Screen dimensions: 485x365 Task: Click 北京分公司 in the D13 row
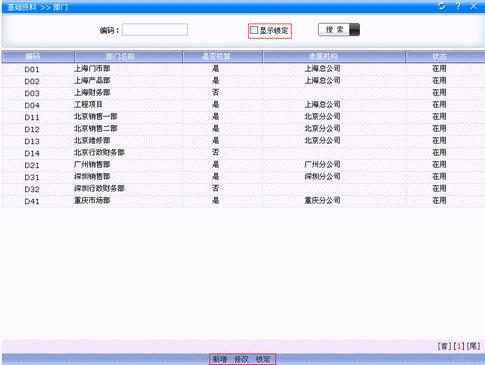pyautogui.click(x=322, y=141)
